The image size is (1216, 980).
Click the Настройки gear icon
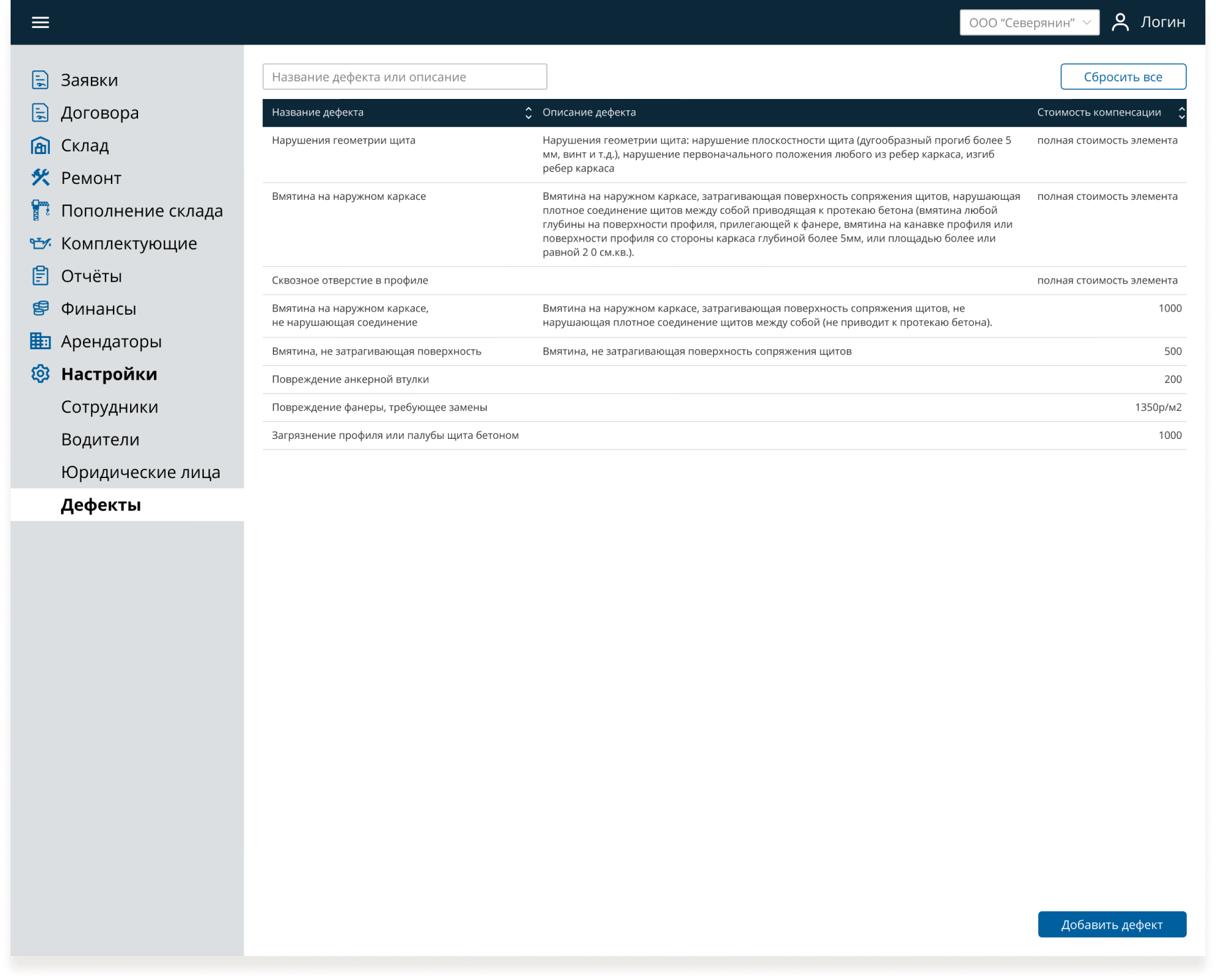[40, 374]
